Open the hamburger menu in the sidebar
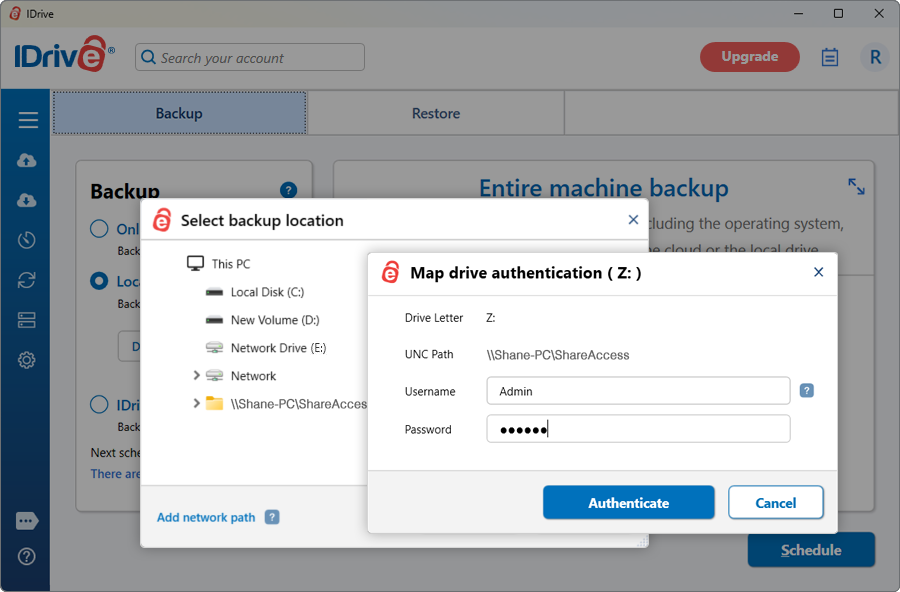The width and height of the screenshot is (900, 592). click(28, 120)
